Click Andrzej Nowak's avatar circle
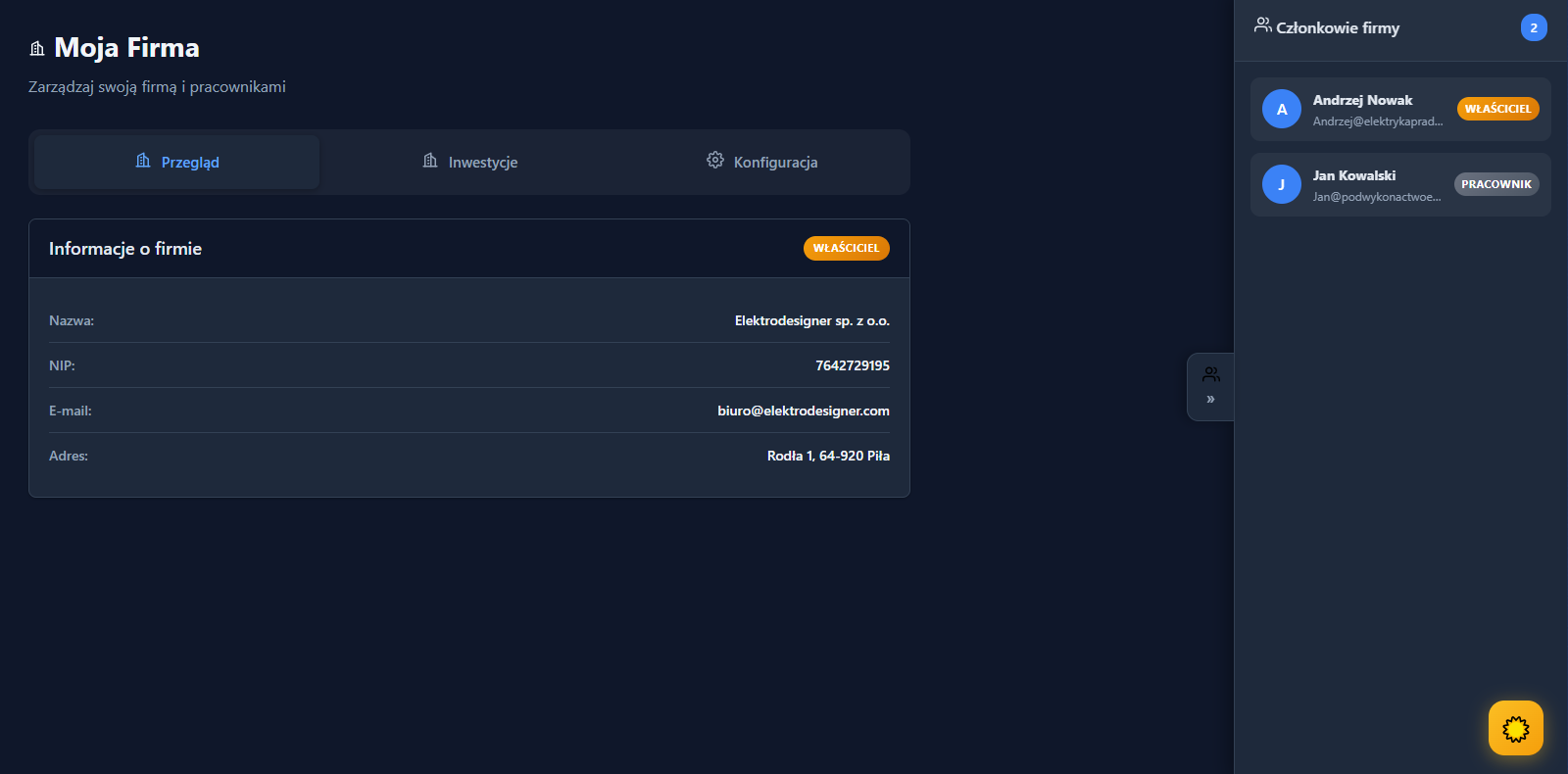 click(1281, 109)
